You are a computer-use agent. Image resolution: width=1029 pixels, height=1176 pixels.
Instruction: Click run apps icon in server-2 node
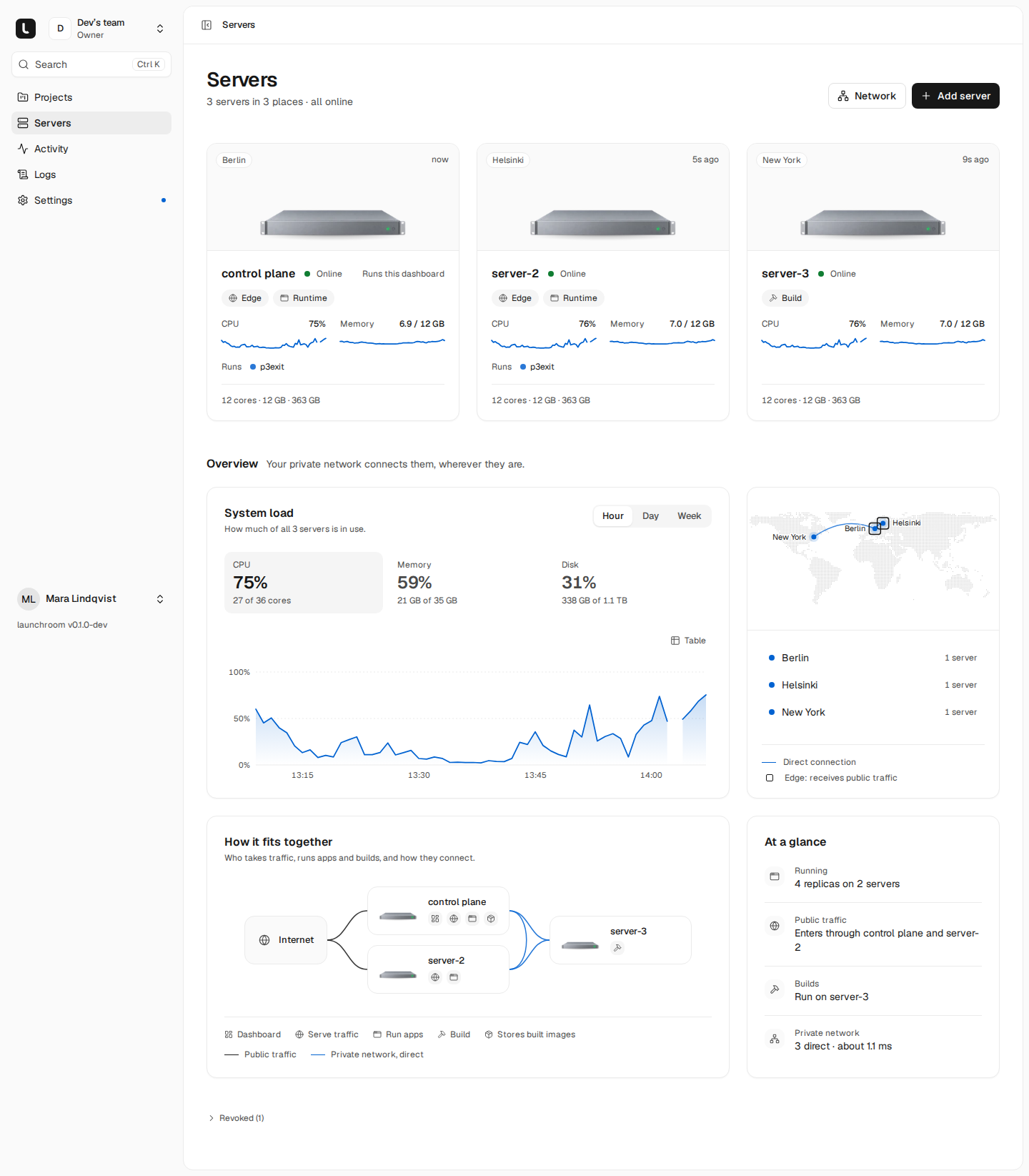pyautogui.click(x=454, y=977)
